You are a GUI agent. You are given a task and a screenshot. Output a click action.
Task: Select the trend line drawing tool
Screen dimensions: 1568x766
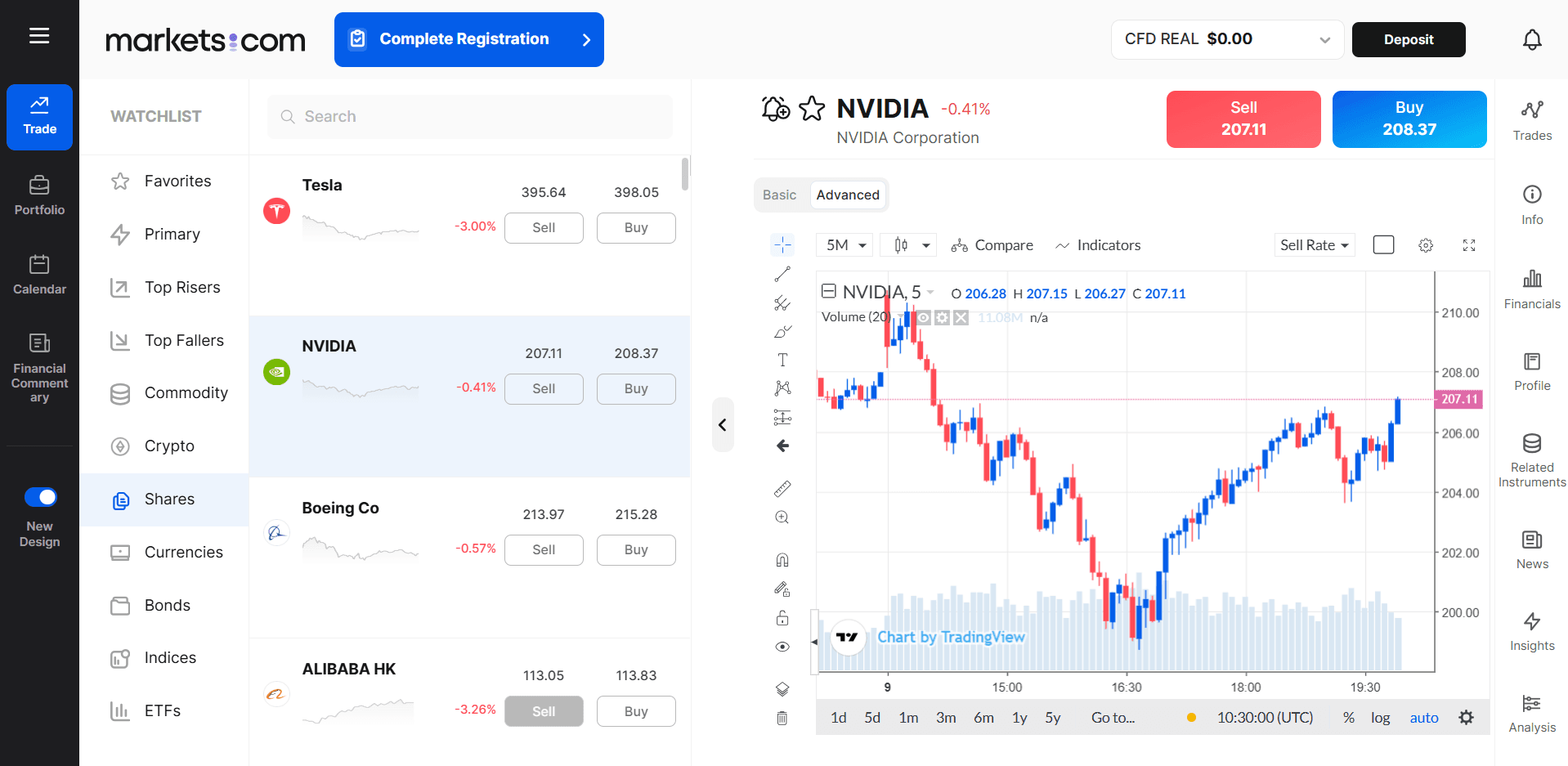pyautogui.click(x=782, y=274)
